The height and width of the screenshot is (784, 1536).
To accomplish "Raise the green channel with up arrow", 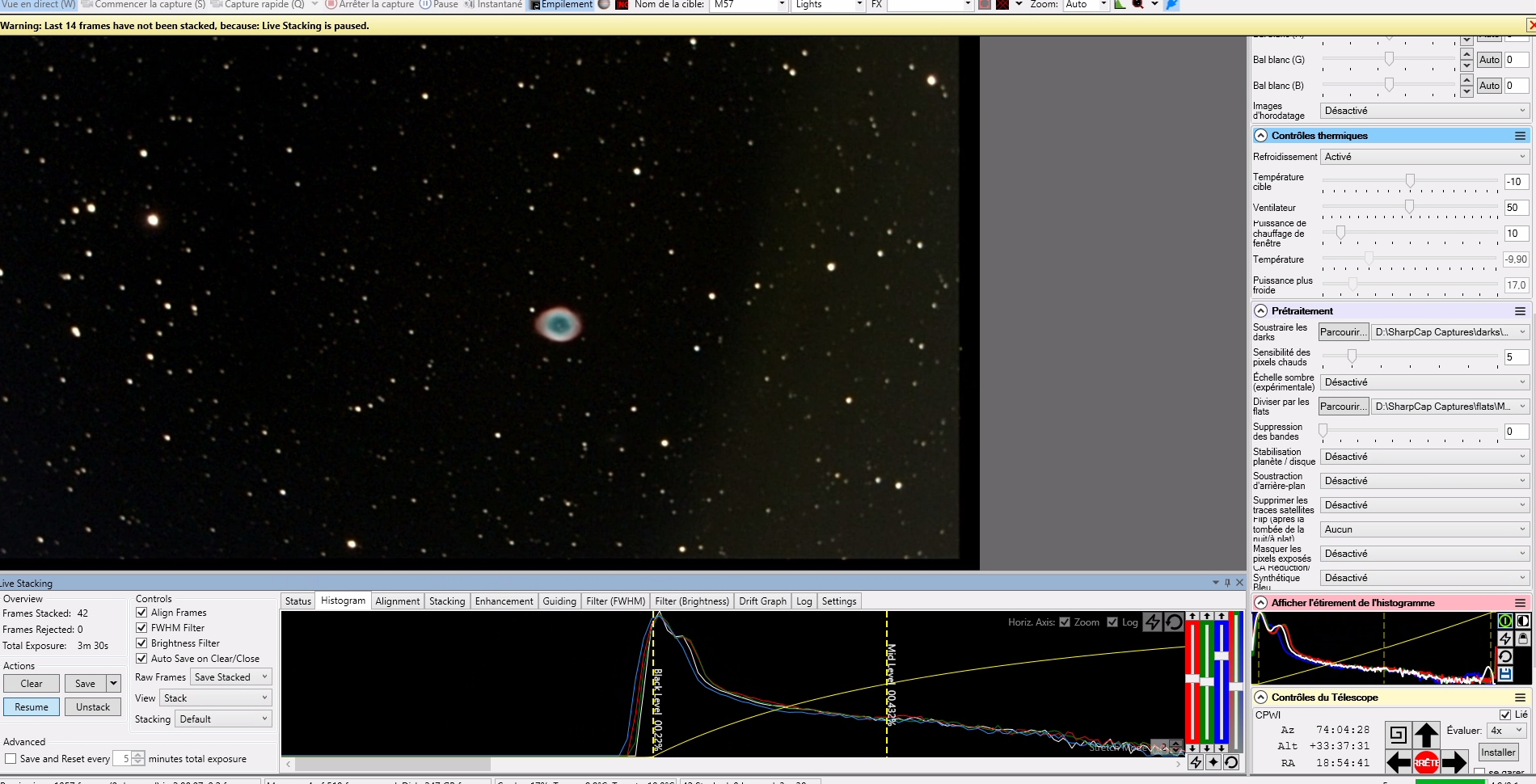I will 1207,616.
